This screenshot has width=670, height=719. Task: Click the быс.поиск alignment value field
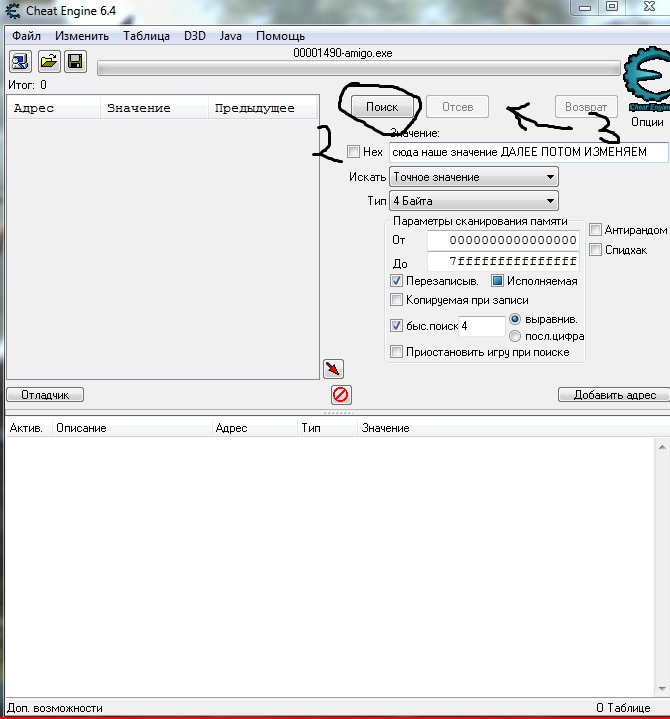coord(482,326)
